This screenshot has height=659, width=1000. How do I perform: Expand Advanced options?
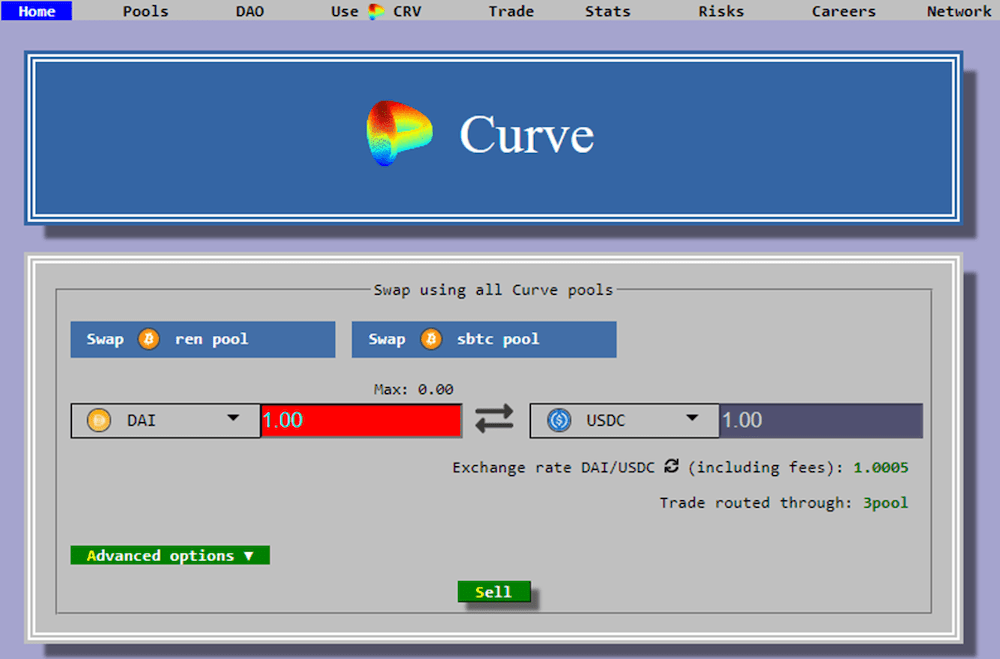[x=170, y=555]
